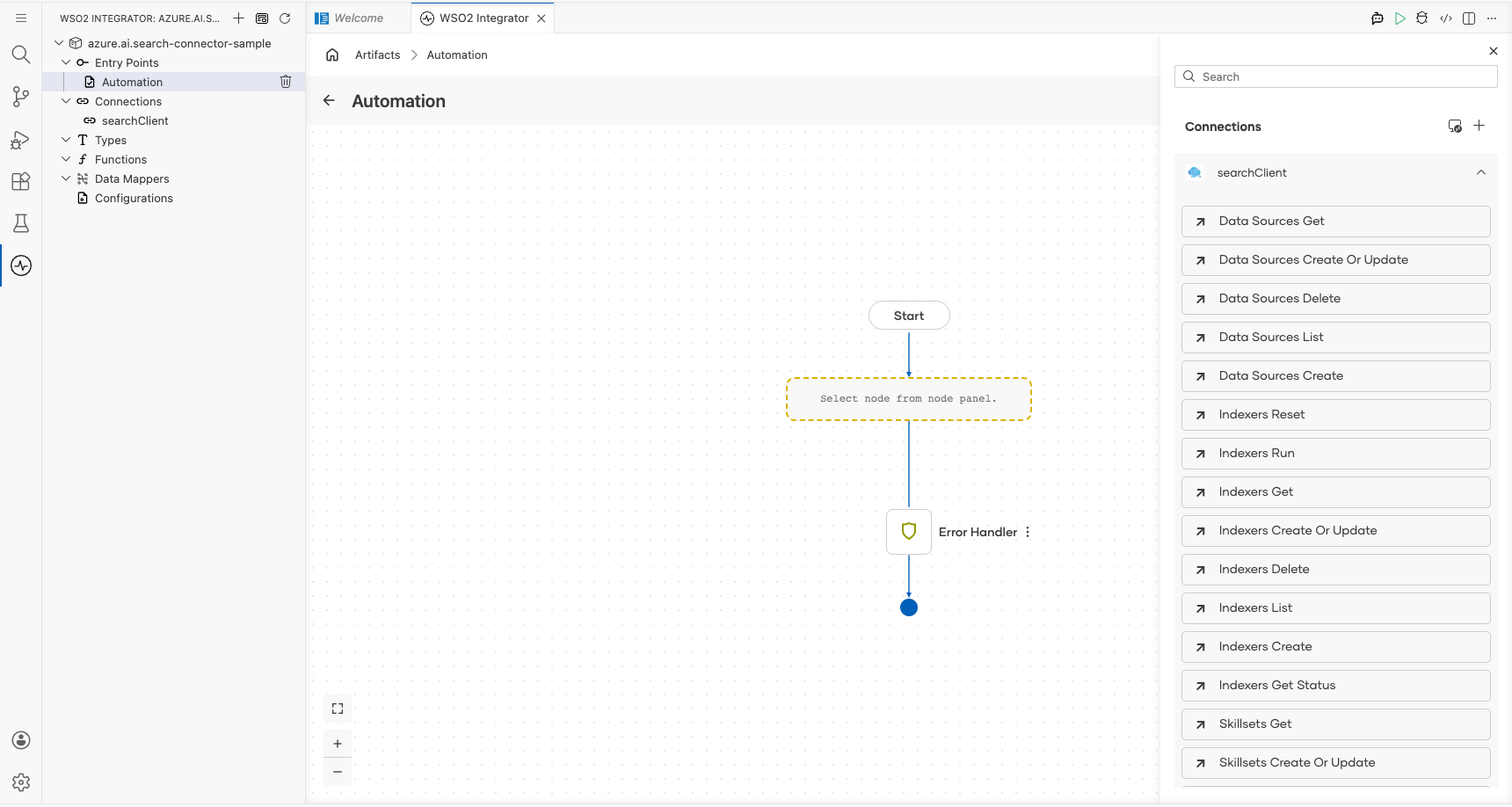The image size is (1512, 807).
Task: Select searchClient in the tree
Action: 134,120
